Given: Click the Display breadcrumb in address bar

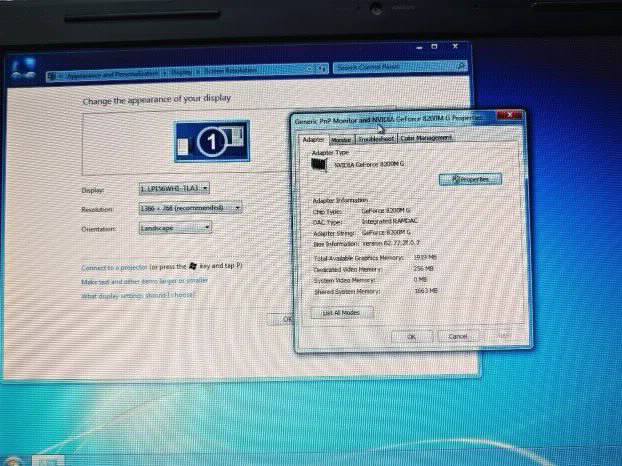Looking at the screenshot, I should tap(180, 72).
